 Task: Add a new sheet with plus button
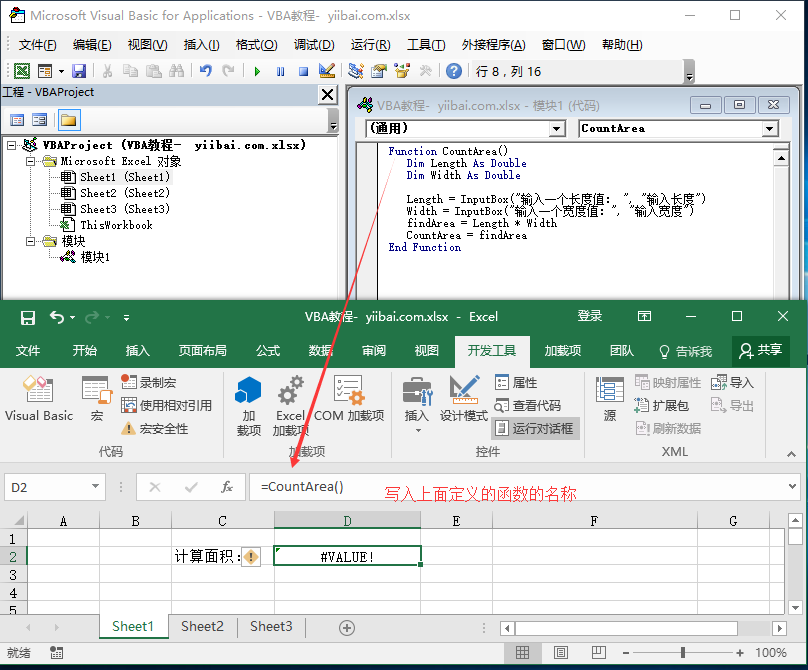tap(347, 628)
